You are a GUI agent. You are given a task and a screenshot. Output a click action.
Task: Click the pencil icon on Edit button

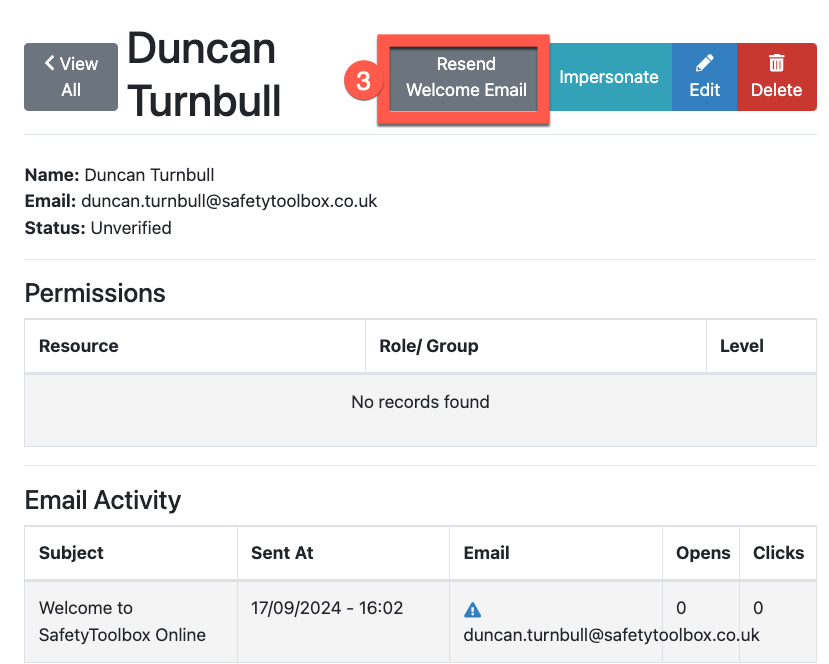coord(704,64)
